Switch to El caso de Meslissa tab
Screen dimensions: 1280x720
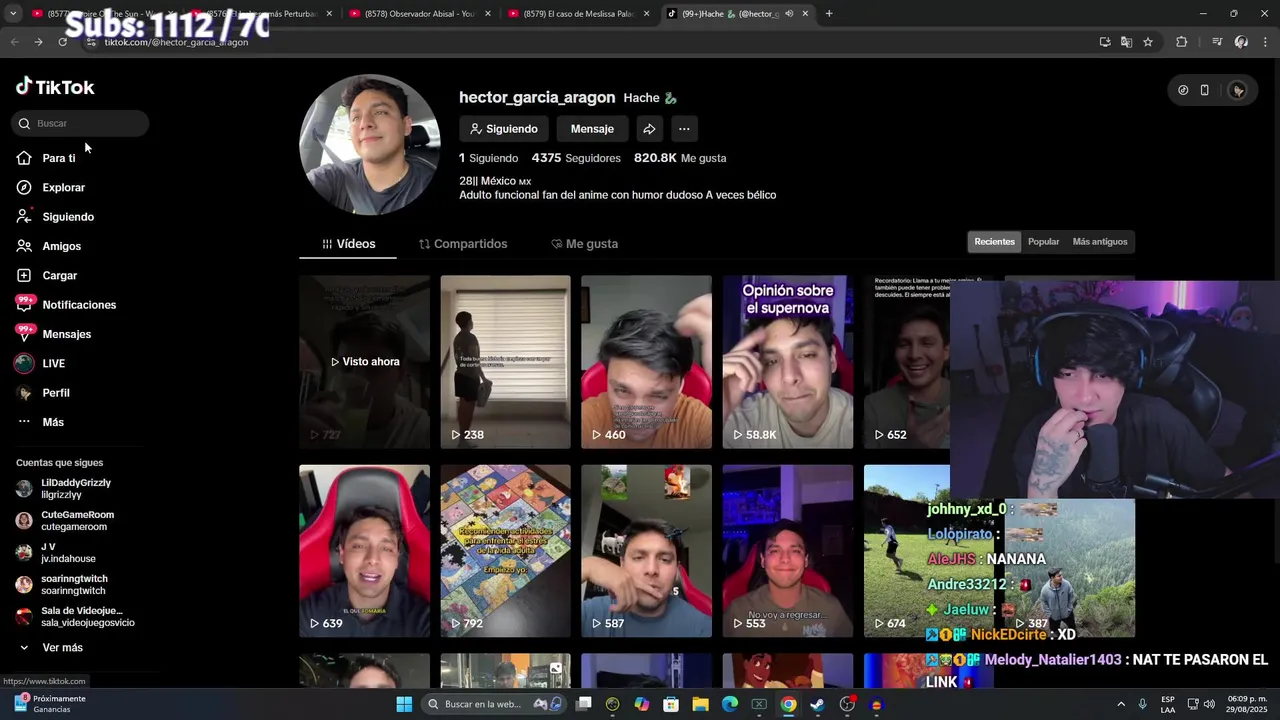[x=579, y=14]
